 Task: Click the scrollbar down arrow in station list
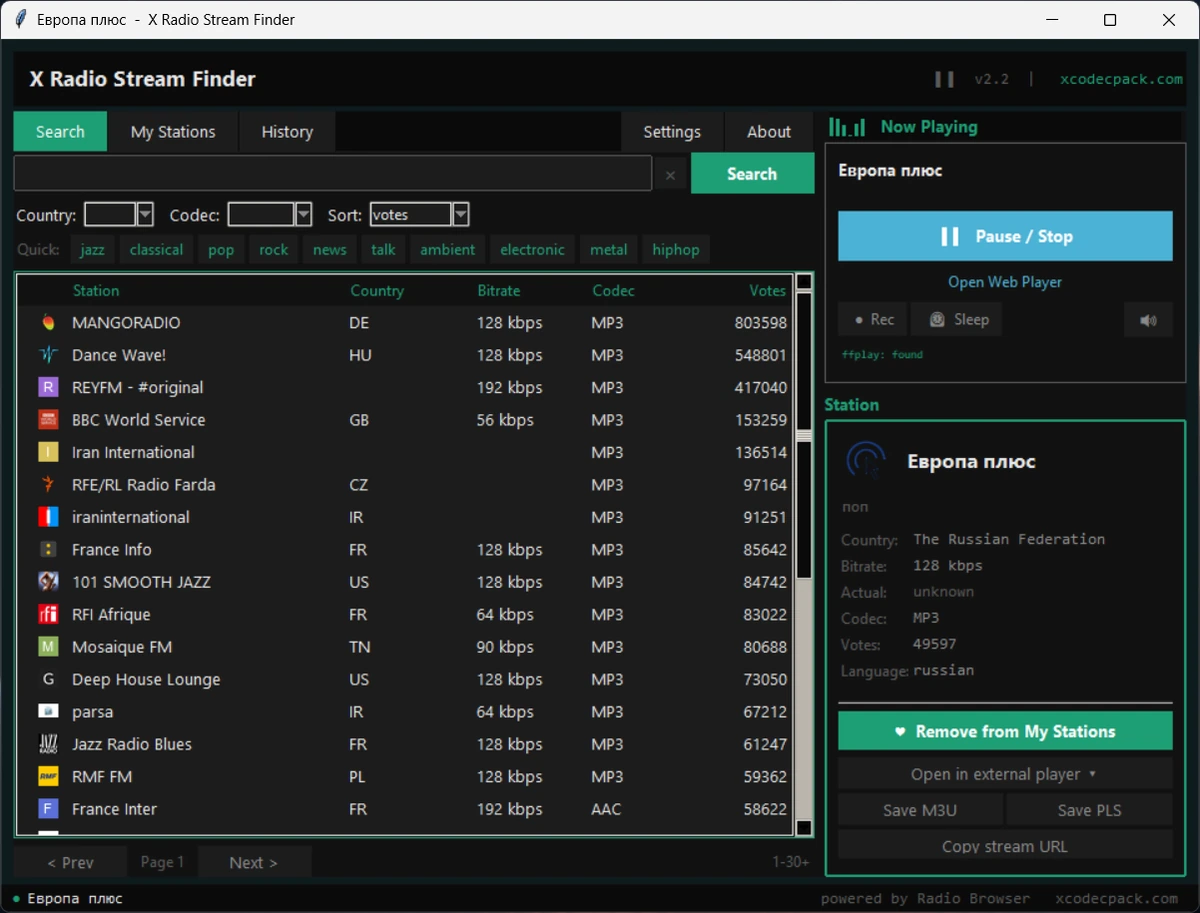point(804,828)
